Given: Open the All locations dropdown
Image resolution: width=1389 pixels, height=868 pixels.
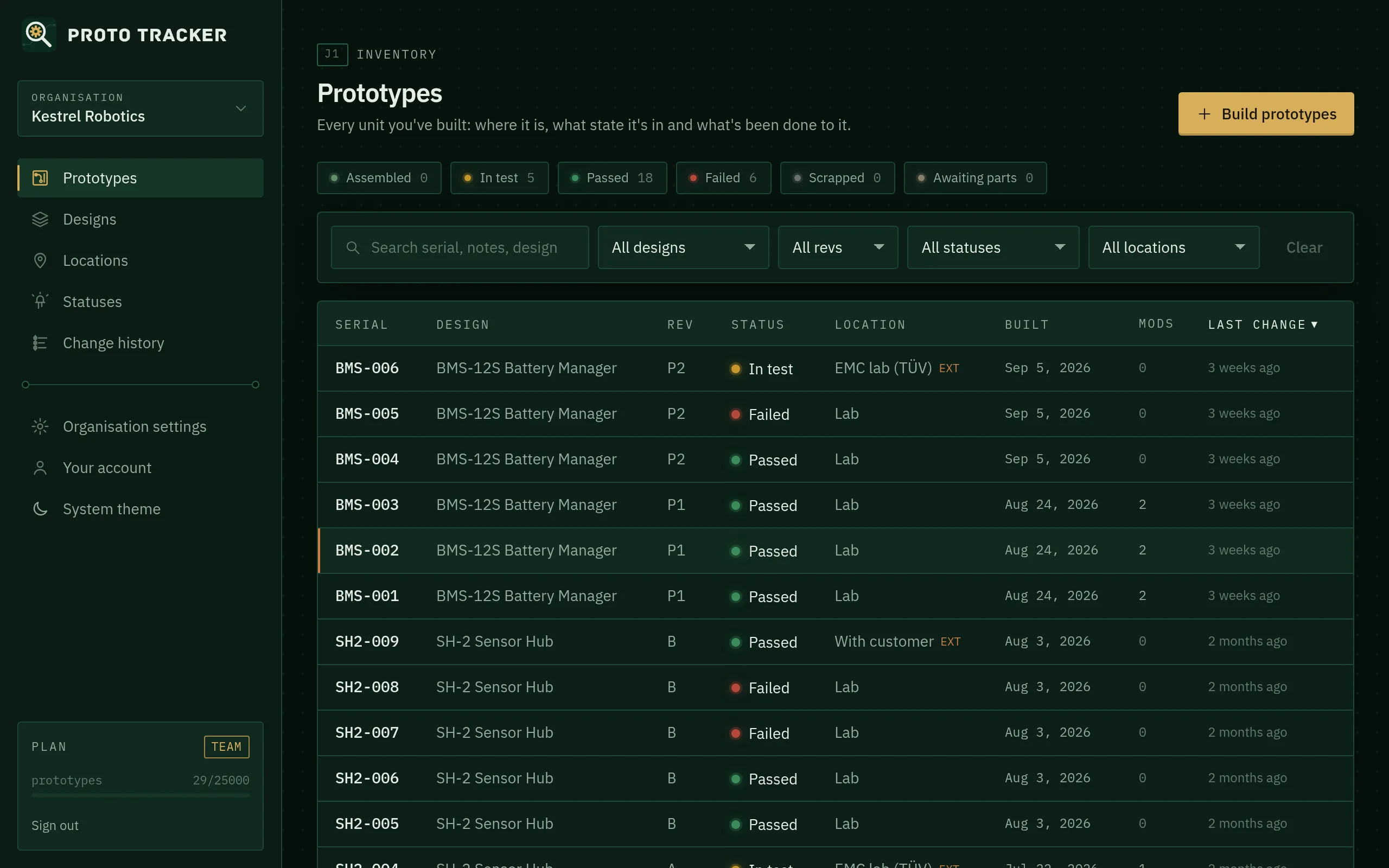Looking at the screenshot, I should click(1174, 247).
